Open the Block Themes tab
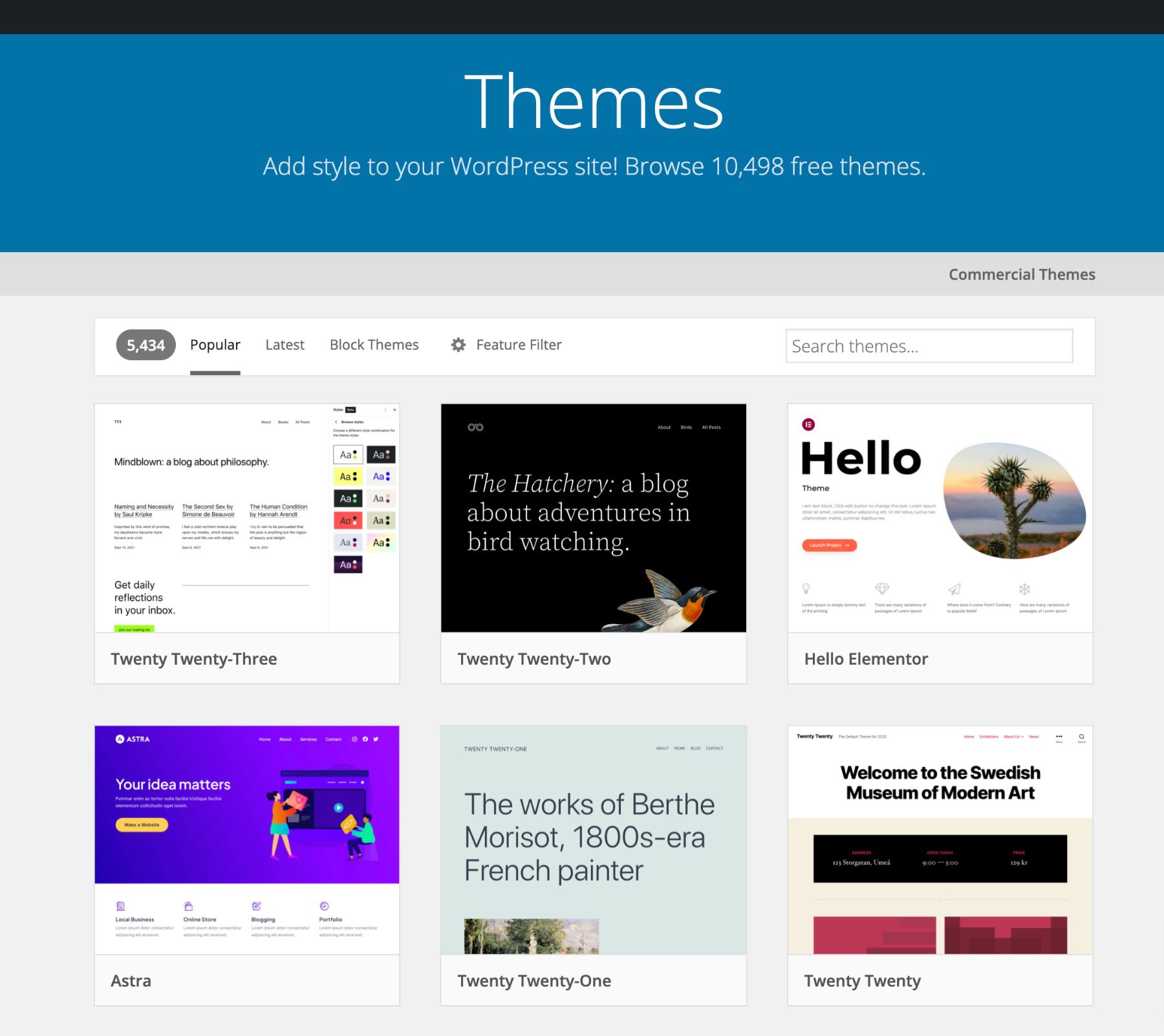 click(x=374, y=345)
